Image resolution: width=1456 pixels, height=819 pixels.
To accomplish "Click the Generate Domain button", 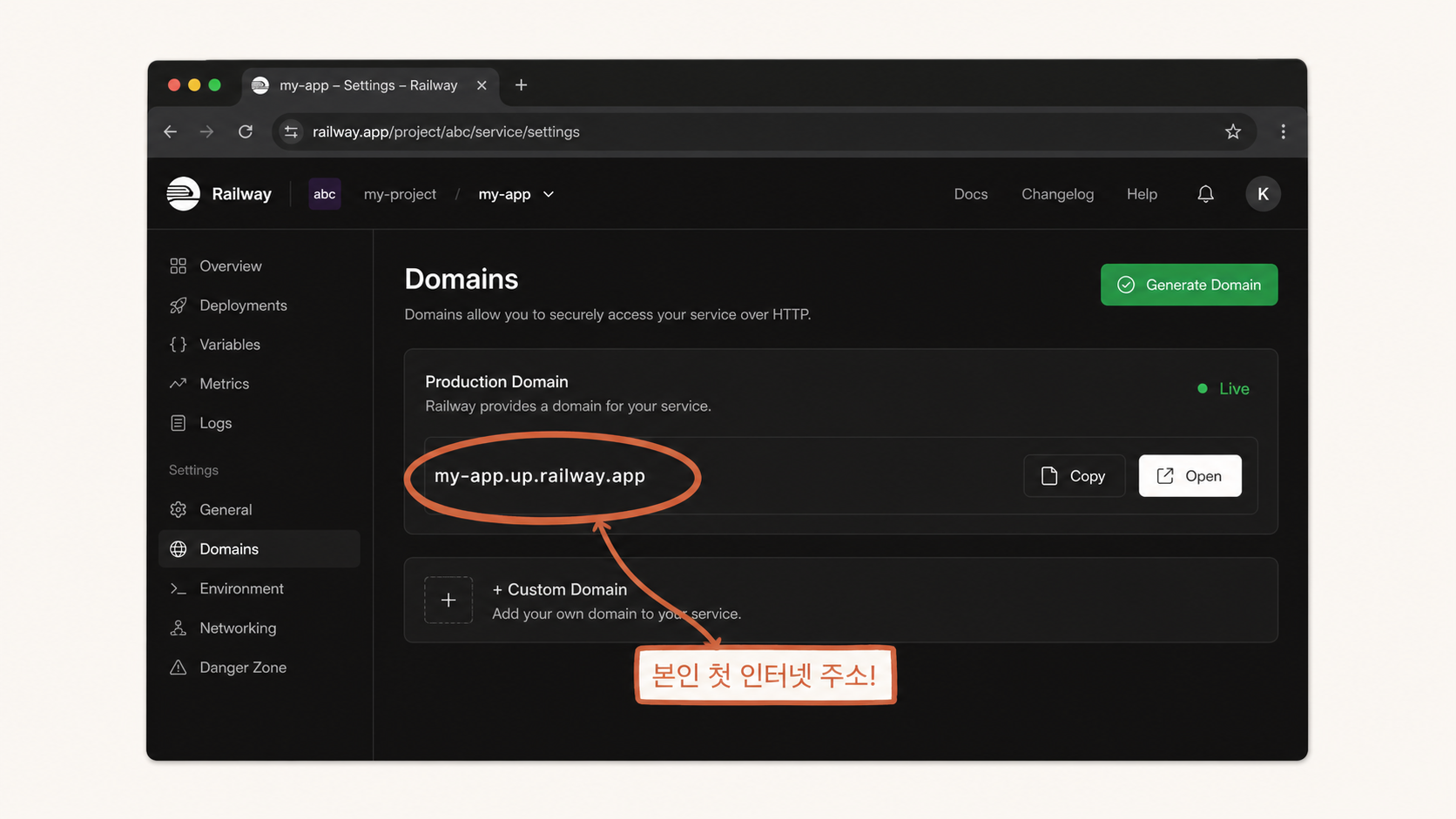I will coord(1189,285).
